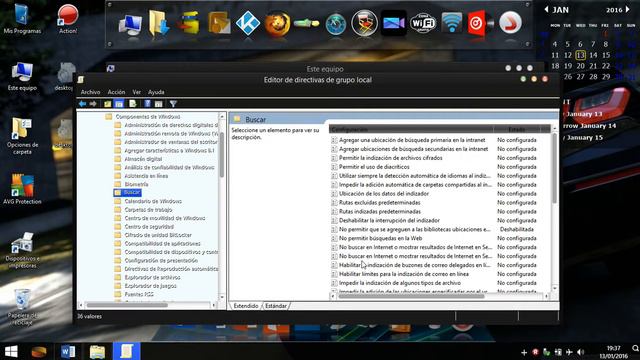The height and width of the screenshot is (360, 640).
Task: Open the Action! desktop shortcut
Action: pyautogui.click(x=68, y=18)
